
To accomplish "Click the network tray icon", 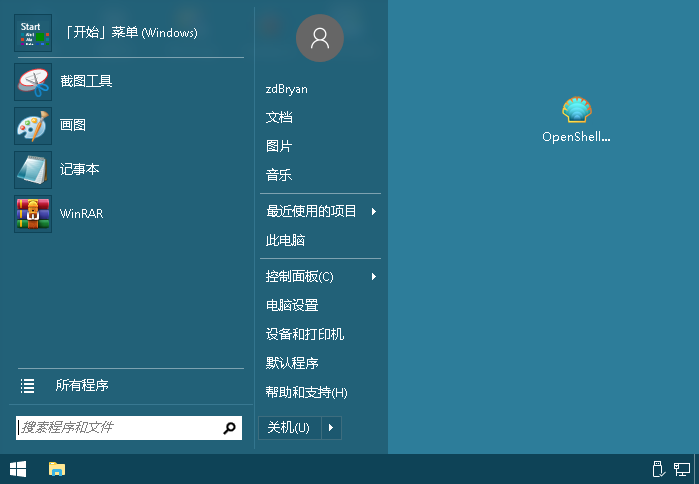I will click(682, 469).
